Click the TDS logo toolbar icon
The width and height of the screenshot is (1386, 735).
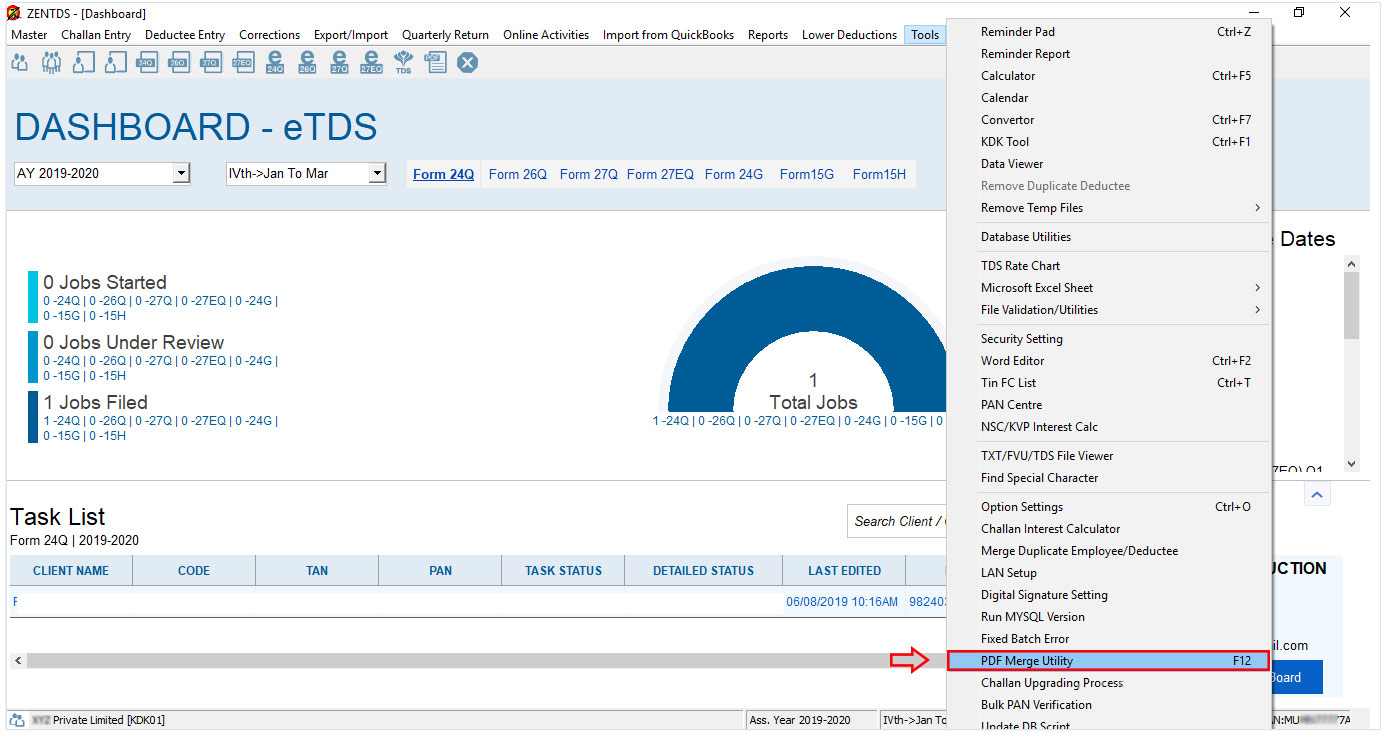coord(403,63)
